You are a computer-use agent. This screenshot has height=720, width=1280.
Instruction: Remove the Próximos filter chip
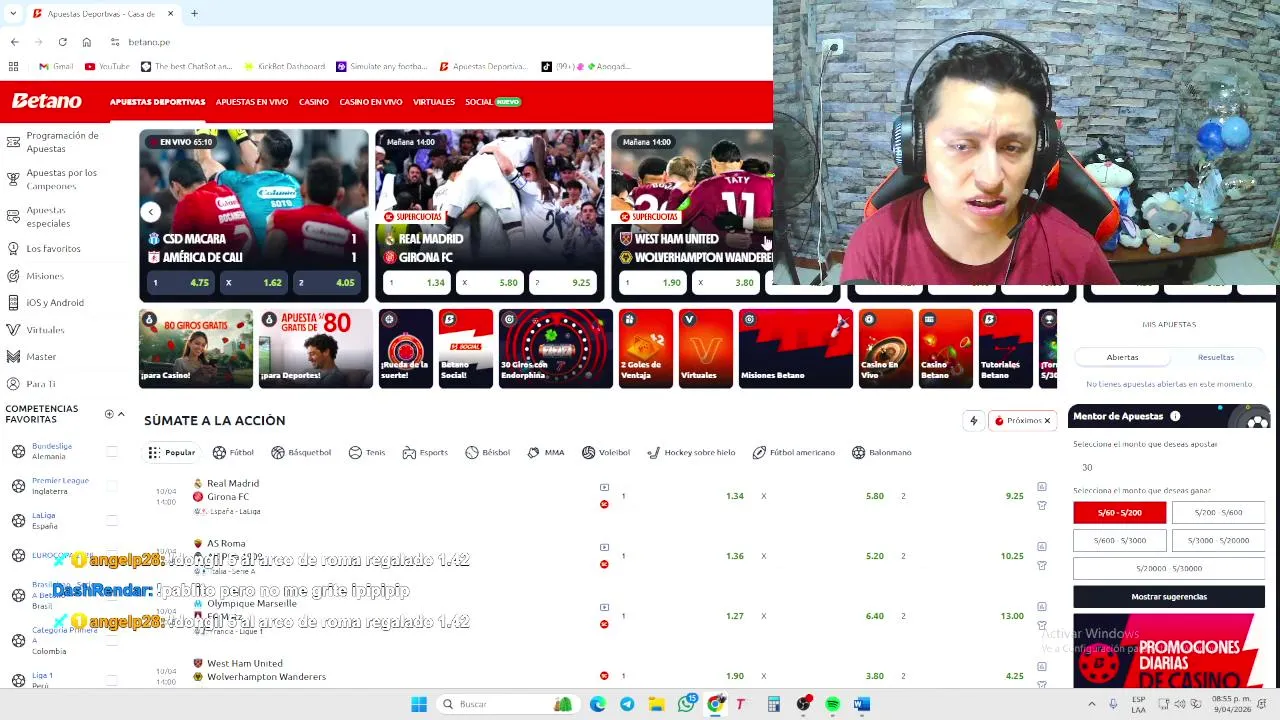(1047, 421)
